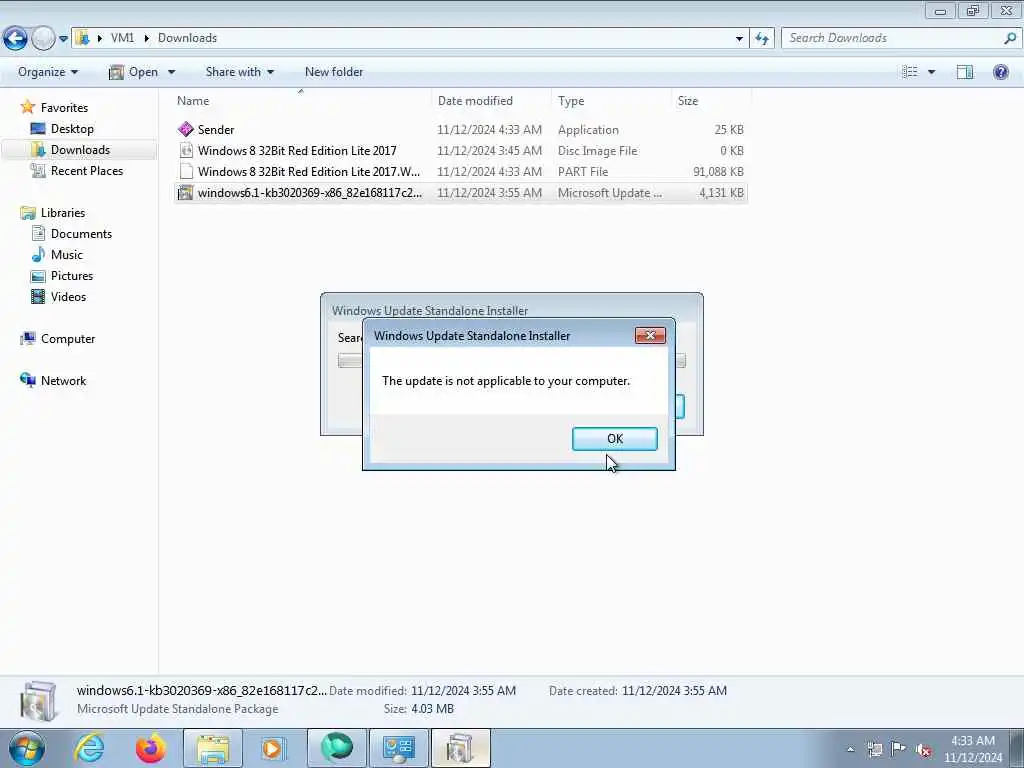Open the Videos library
The image size is (1024, 768).
[68, 296]
